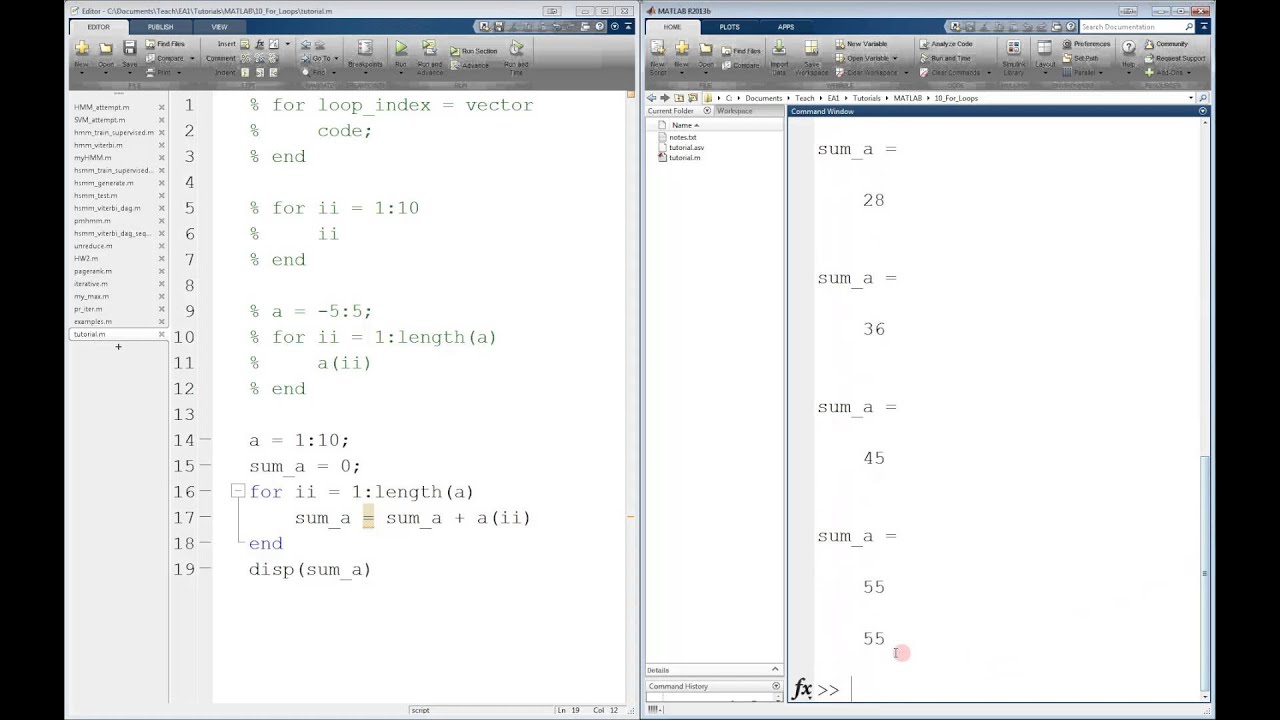This screenshot has height=720, width=1280.
Task: Select notes.txt in Current Folder
Action: (x=683, y=137)
